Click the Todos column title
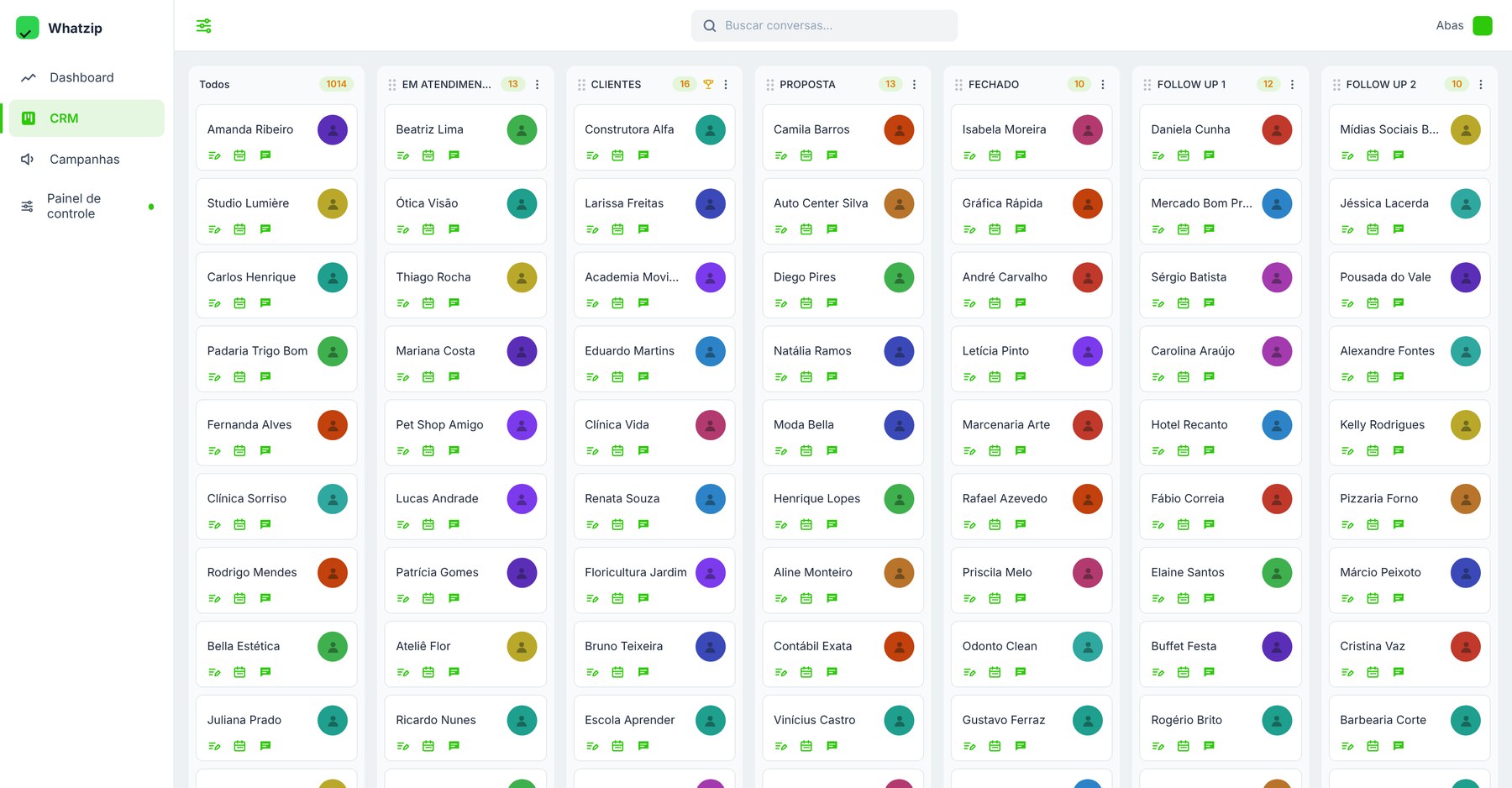This screenshot has width=1512, height=788. coord(214,85)
